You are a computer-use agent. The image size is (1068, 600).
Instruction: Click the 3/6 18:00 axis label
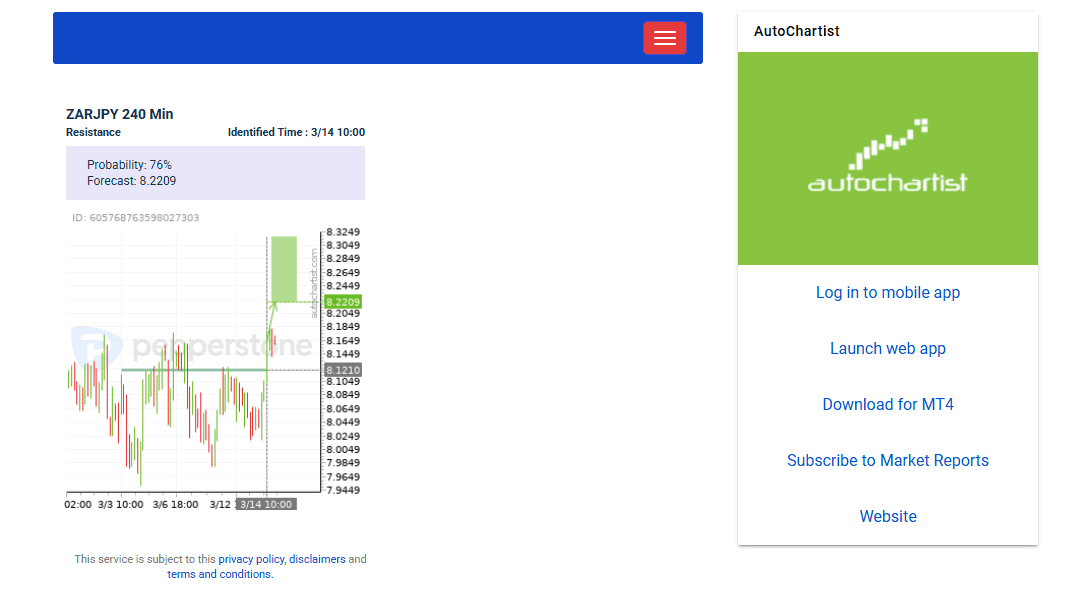click(x=175, y=505)
